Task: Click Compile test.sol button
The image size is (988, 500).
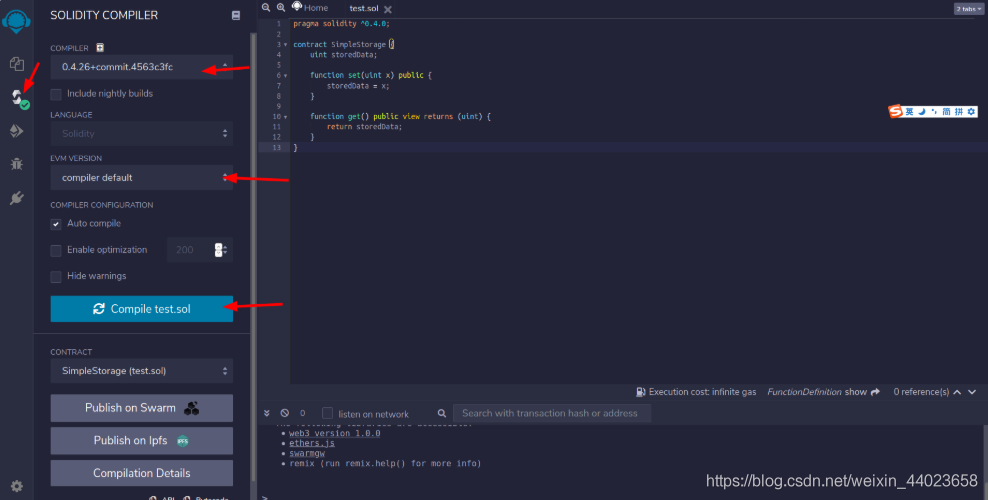Action: click(142, 309)
